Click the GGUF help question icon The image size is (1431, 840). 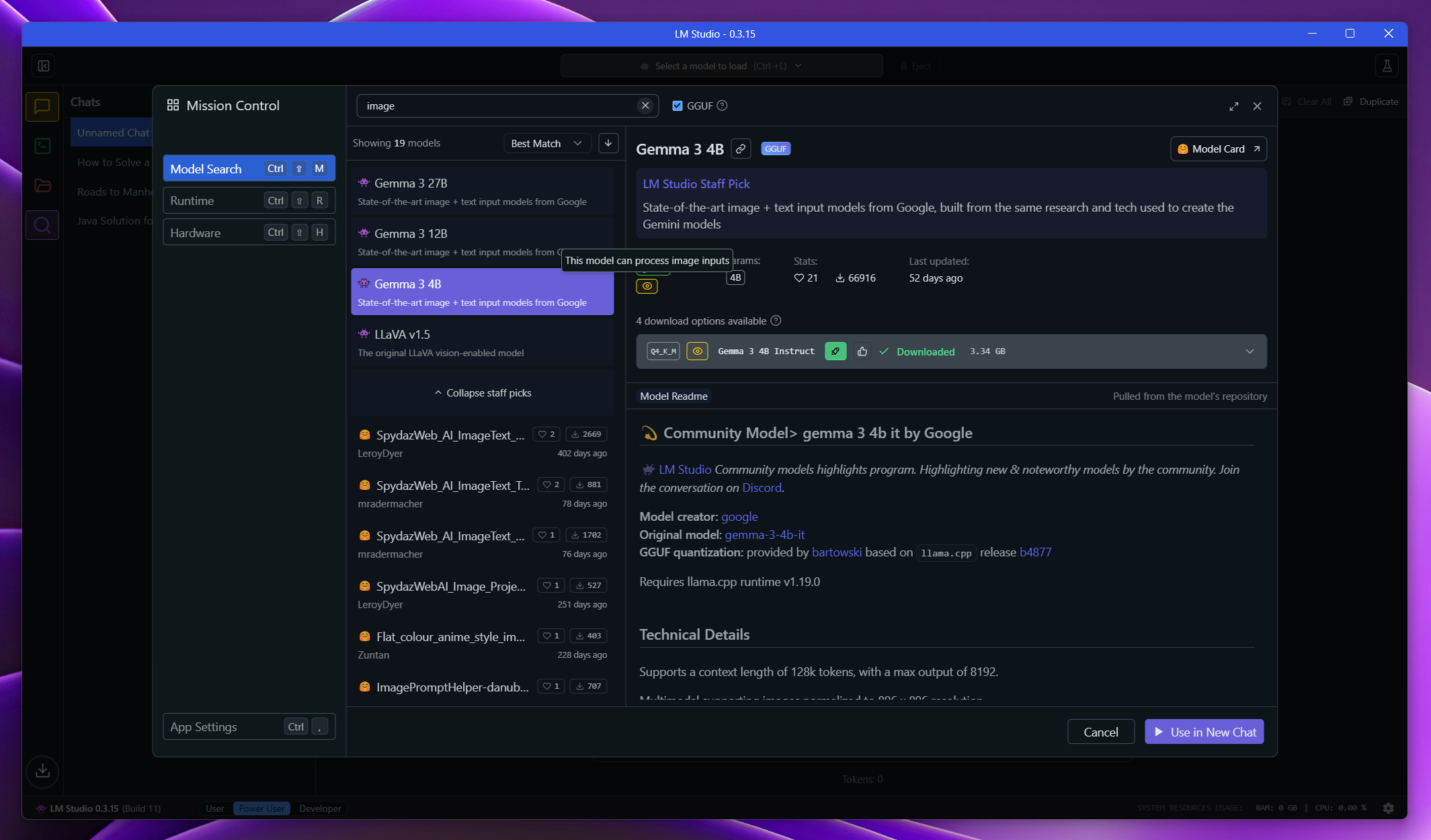722,106
